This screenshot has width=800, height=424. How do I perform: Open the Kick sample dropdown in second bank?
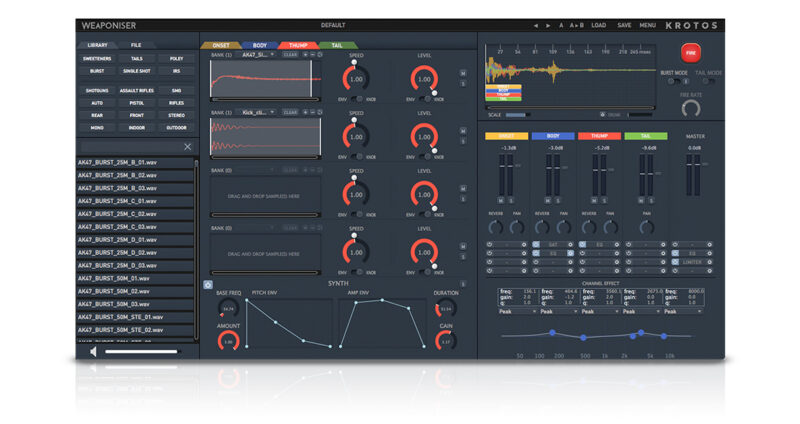tap(257, 113)
